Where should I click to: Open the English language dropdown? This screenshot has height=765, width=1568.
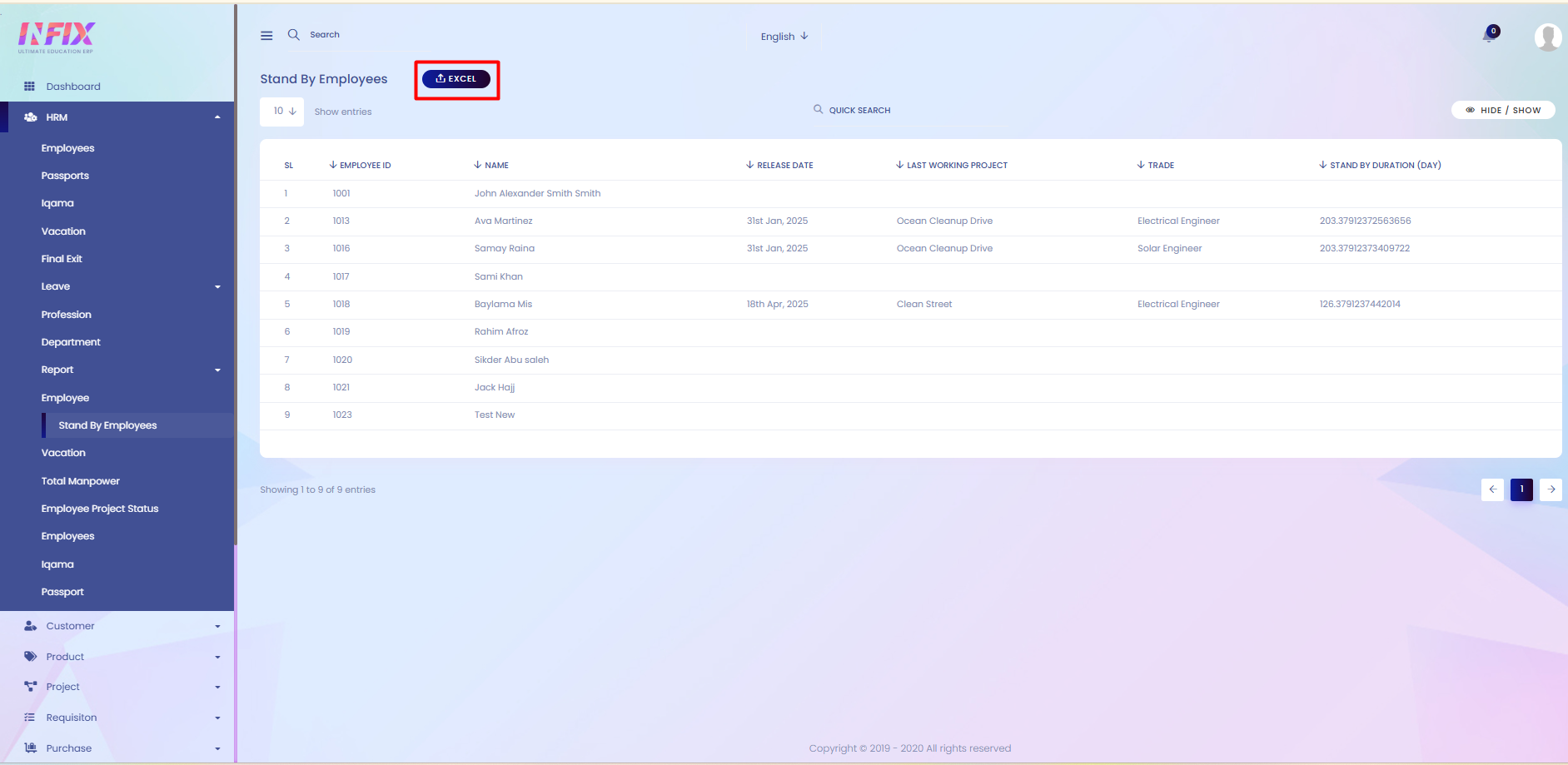coord(784,37)
